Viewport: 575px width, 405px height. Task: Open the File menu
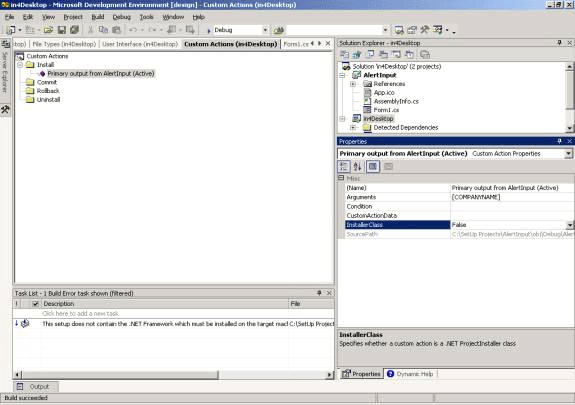click(10, 17)
